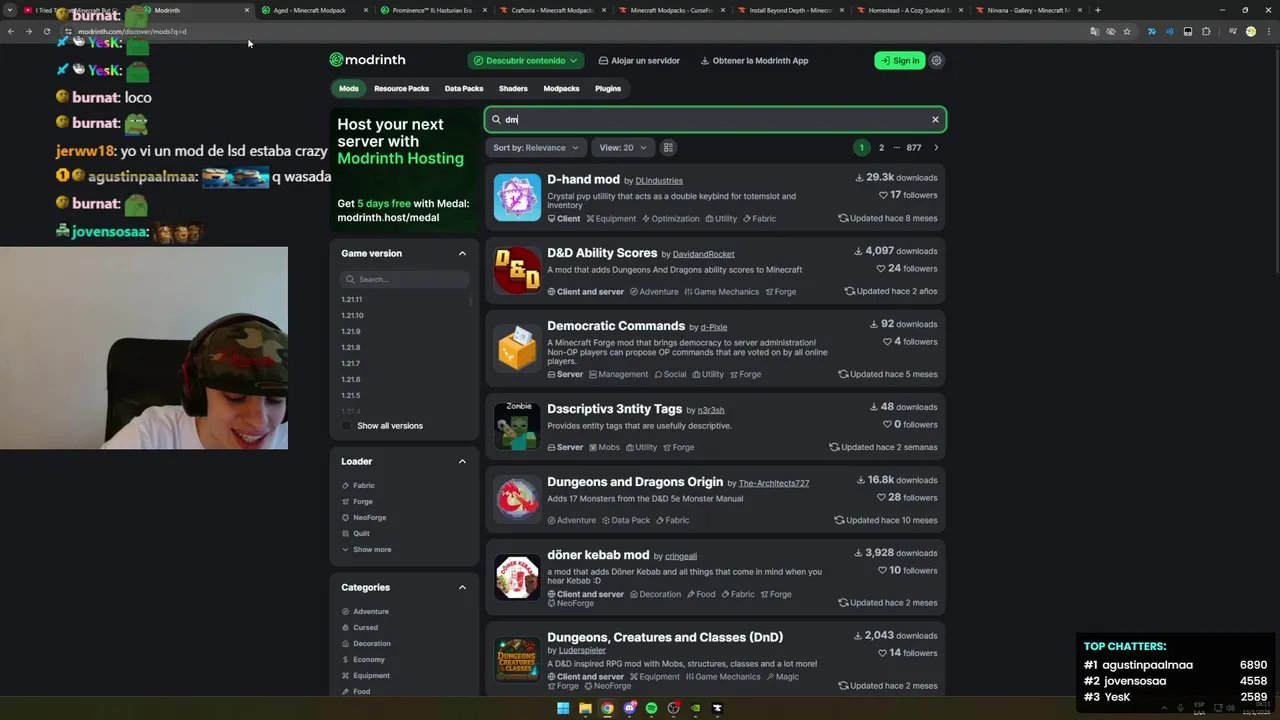1280x720 pixels.
Task: Open author cringeali profile link
Action: (x=681, y=556)
